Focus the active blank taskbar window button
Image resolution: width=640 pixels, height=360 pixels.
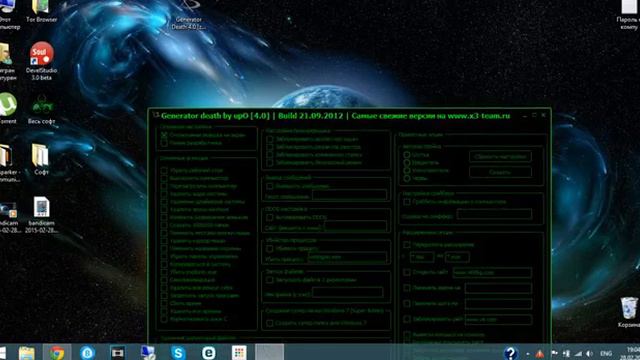click(269, 352)
